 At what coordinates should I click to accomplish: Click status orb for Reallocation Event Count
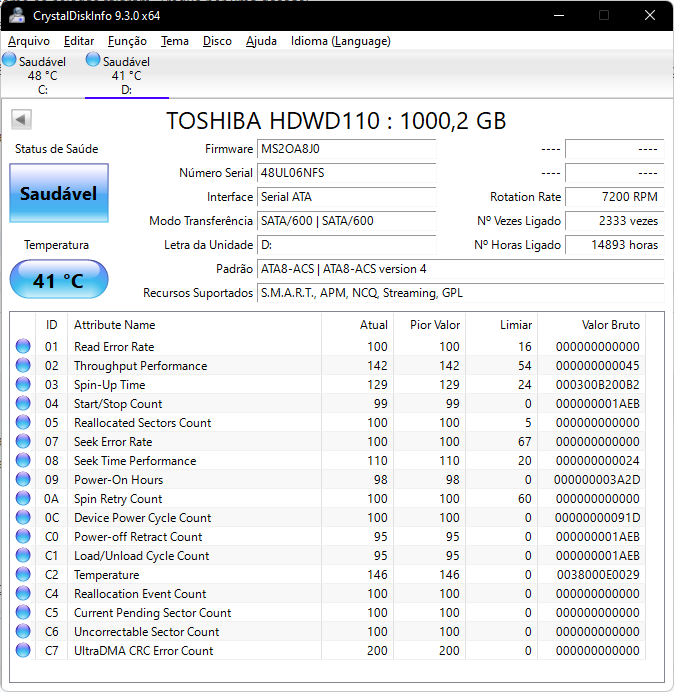(x=23, y=593)
